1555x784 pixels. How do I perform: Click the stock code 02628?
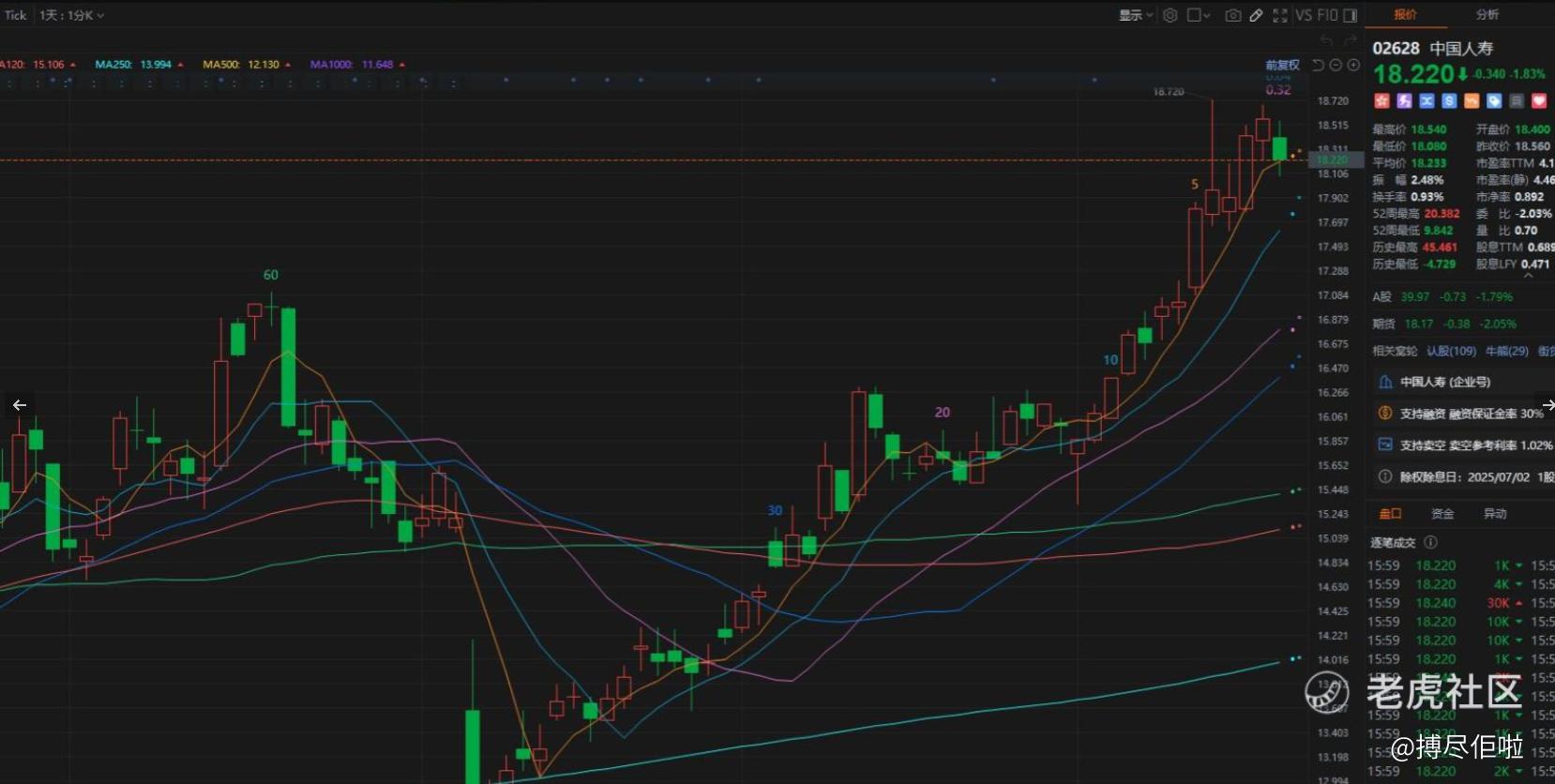(x=1396, y=48)
